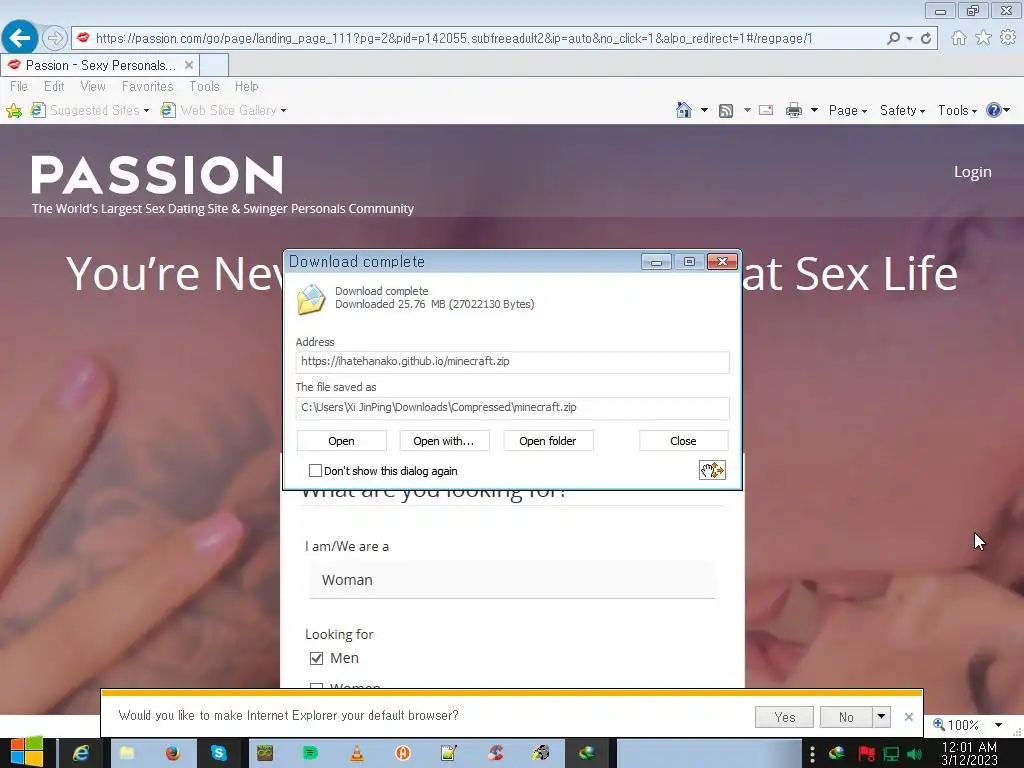
Task: Click the Add to Favorites bar star icon
Action: point(14,110)
